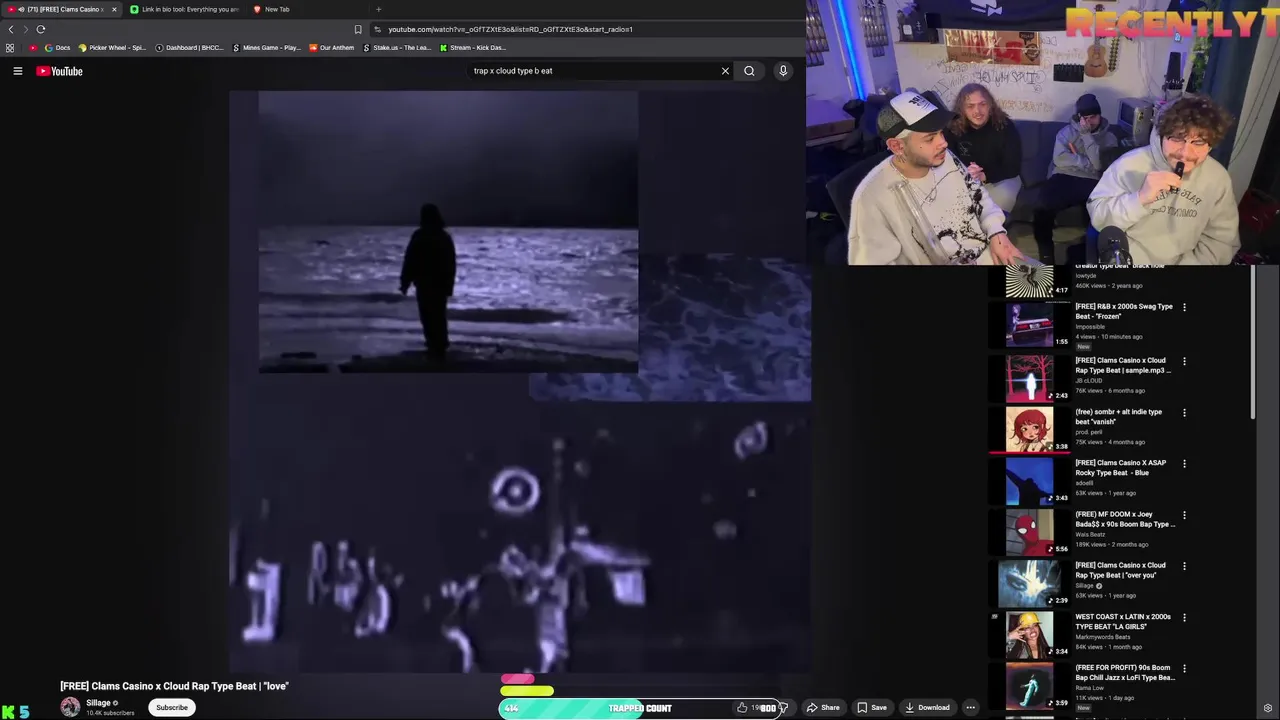Open the YouTube shortcut in bookmarks bar
1280x720 pixels.
click(33, 48)
